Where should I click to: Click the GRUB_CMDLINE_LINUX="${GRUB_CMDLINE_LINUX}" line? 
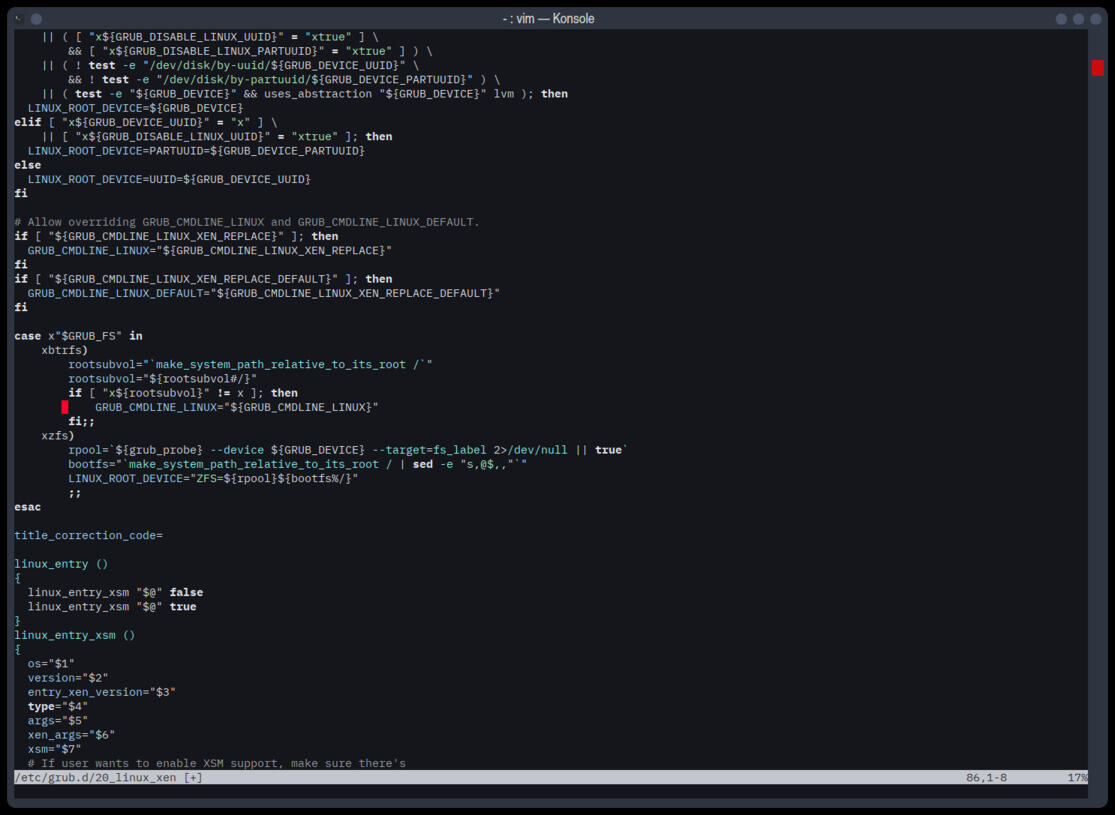coord(237,407)
